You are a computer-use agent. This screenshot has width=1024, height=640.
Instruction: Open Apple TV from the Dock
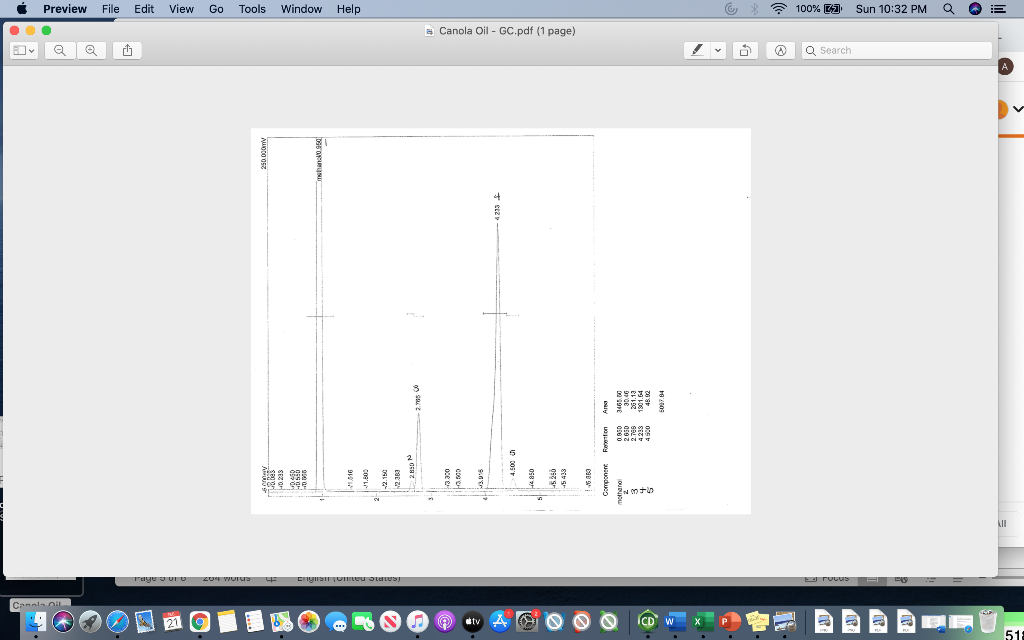tap(472, 621)
